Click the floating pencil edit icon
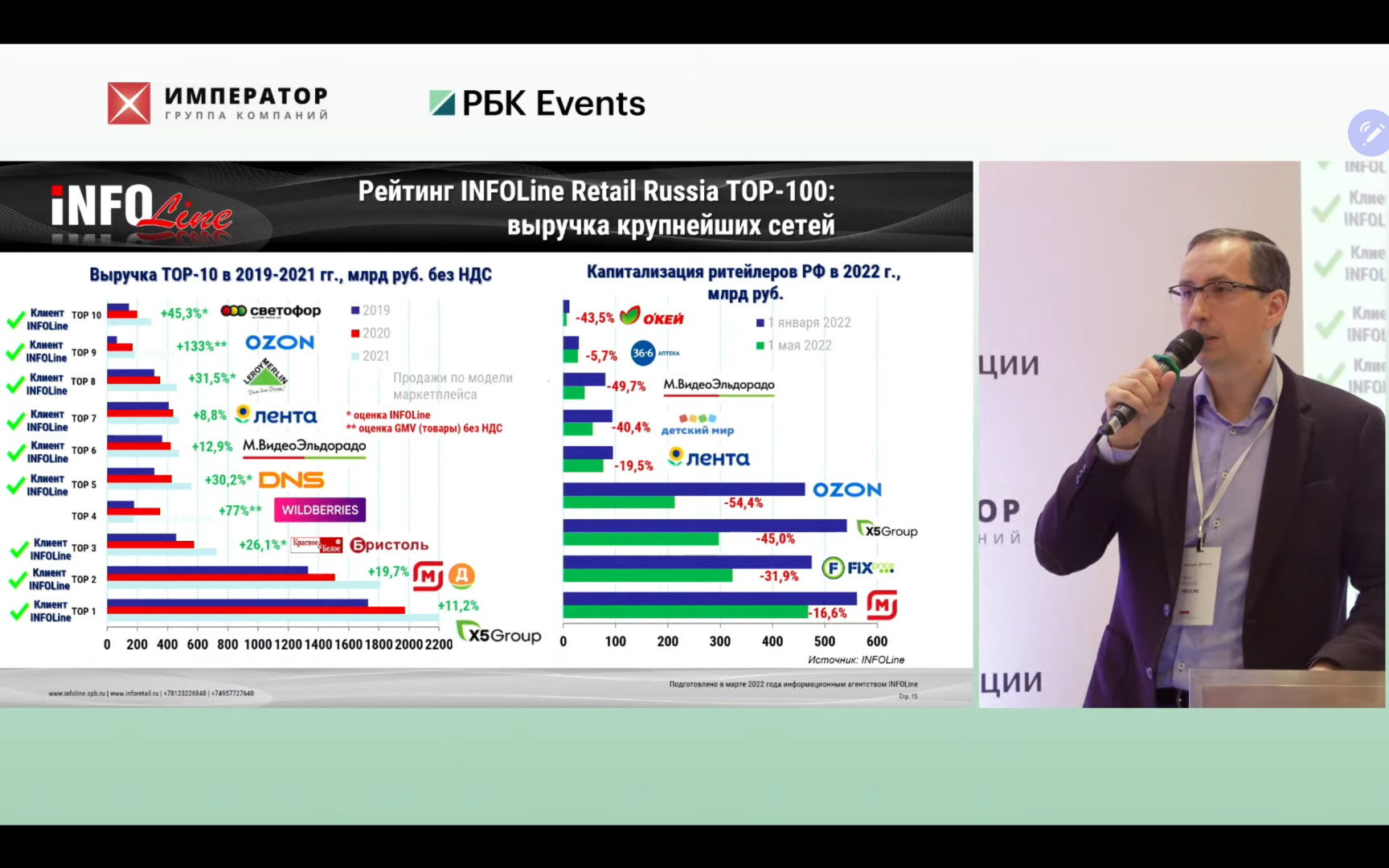 point(1370,133)
